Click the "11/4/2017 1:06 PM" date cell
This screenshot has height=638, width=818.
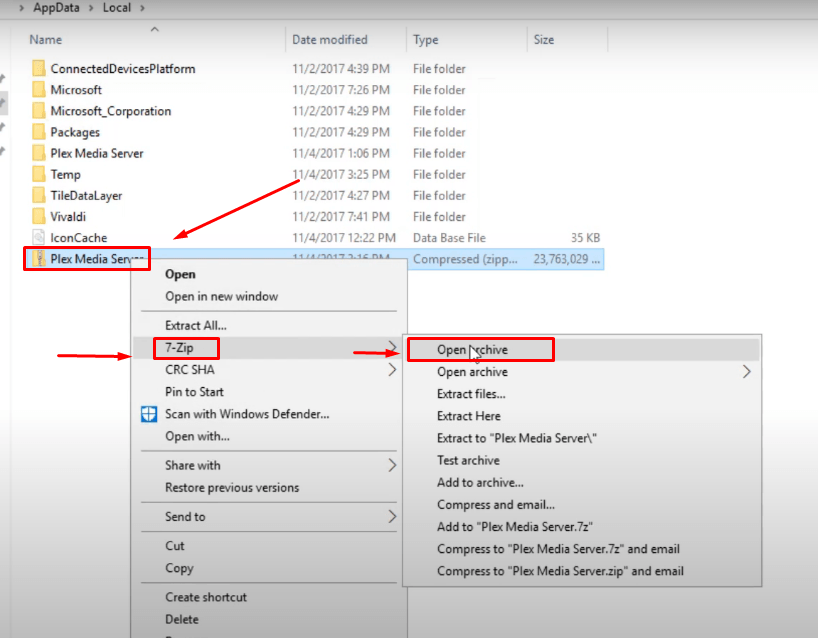click(x=341, y=153)
